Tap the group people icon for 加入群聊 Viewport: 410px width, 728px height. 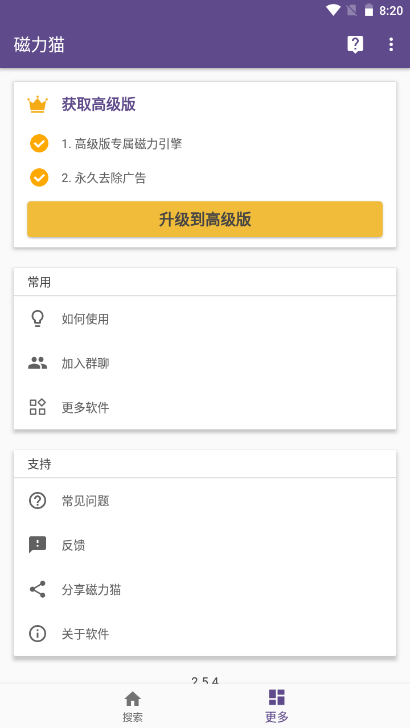click(x=37, y=363)
